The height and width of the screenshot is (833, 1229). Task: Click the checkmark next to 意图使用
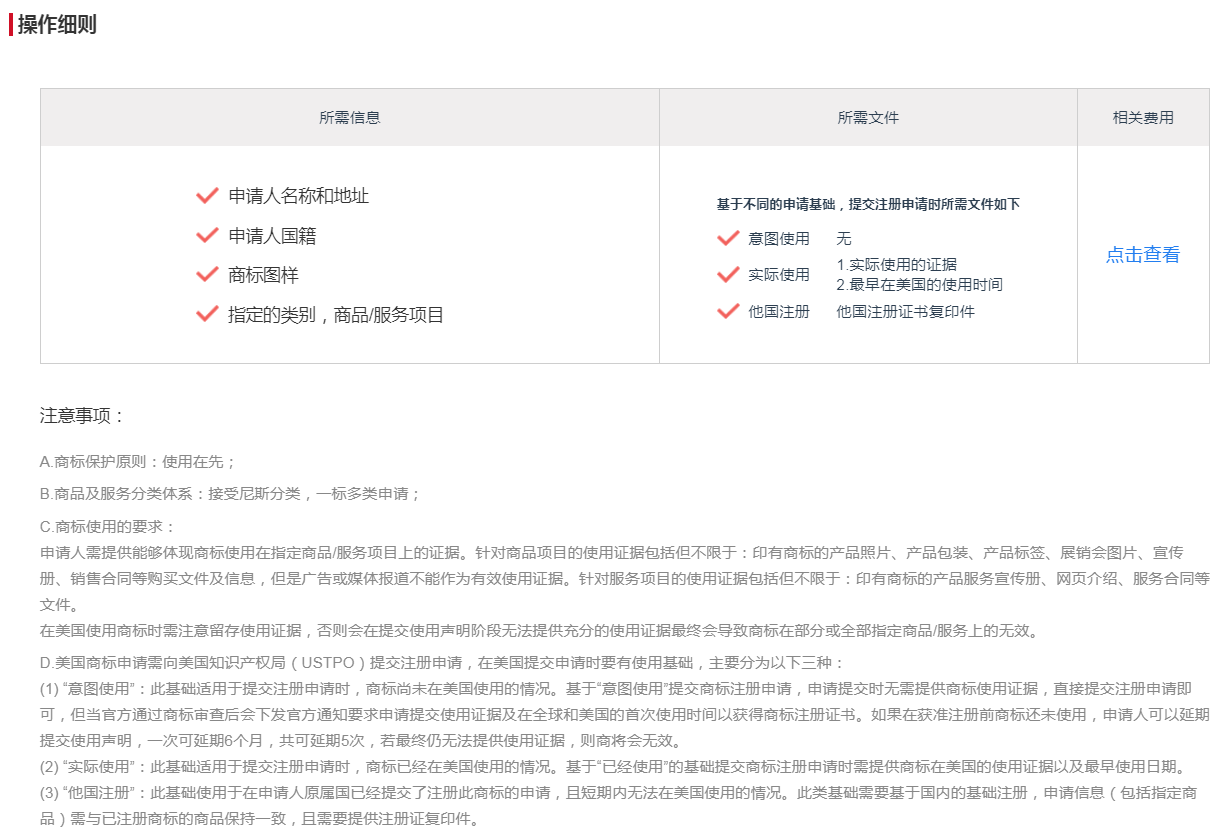728,239
